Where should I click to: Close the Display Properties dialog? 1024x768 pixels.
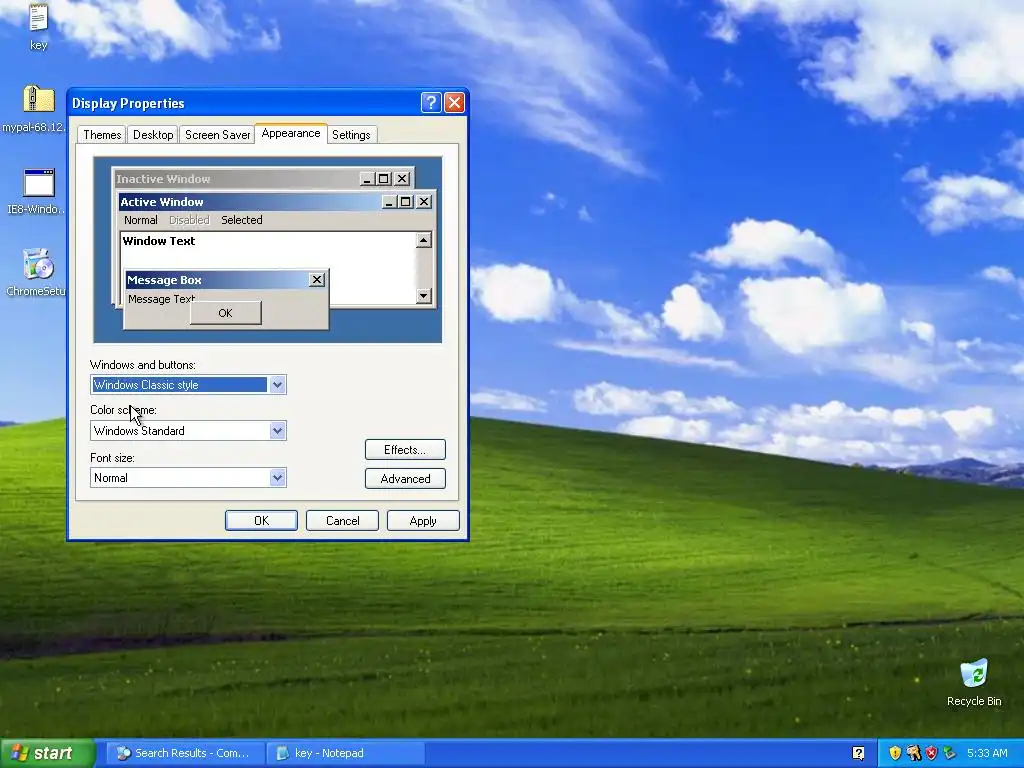tap(454, 103)
